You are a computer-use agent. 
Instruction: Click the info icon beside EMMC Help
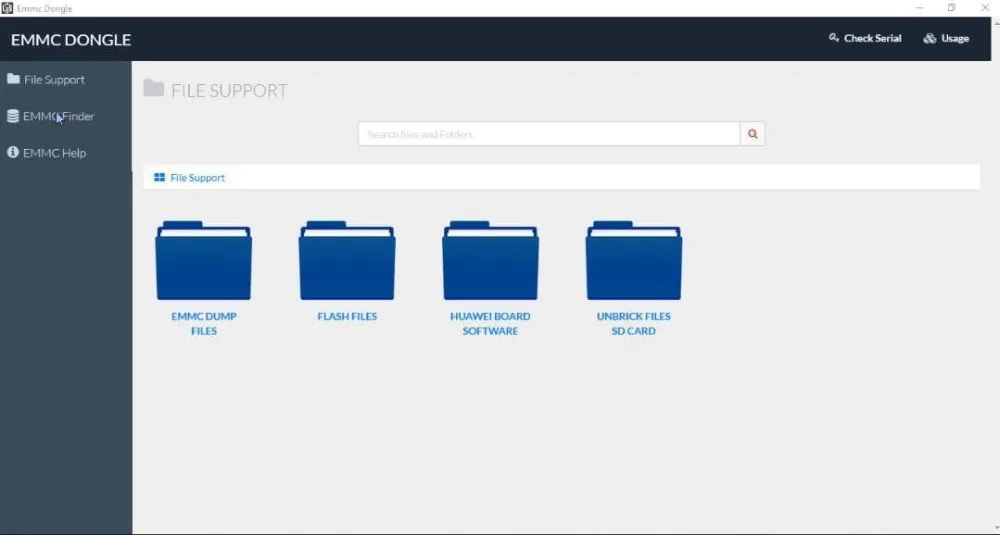coord(13,152)
